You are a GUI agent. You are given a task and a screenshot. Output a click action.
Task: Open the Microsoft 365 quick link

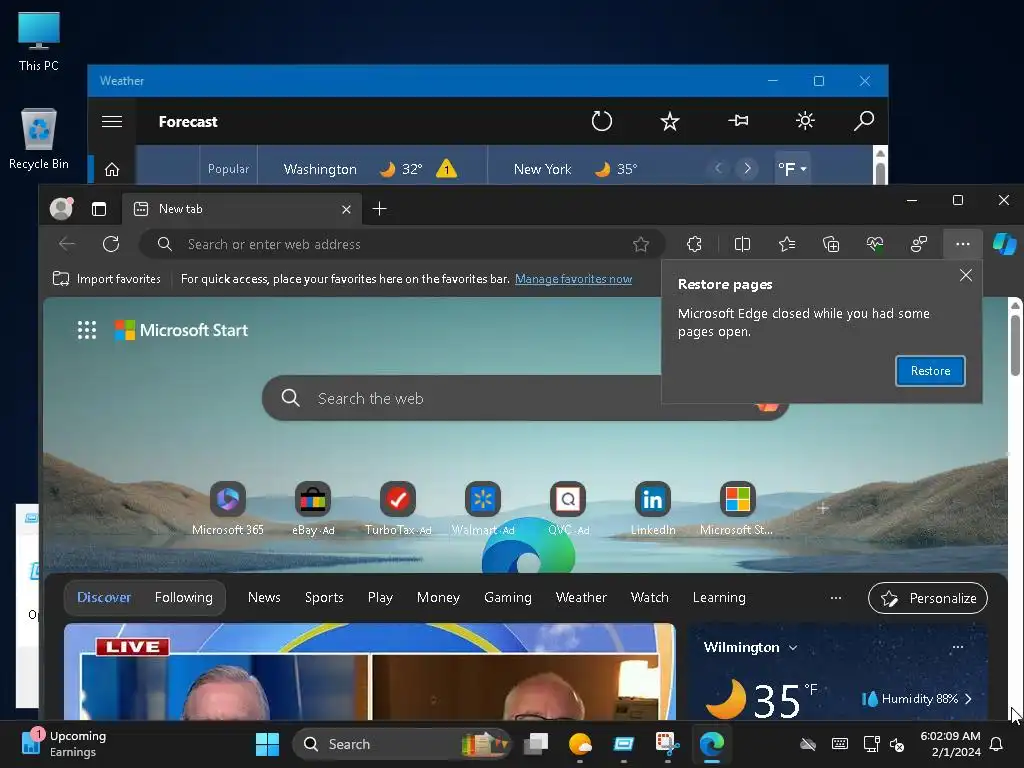(x=228, y=508)
